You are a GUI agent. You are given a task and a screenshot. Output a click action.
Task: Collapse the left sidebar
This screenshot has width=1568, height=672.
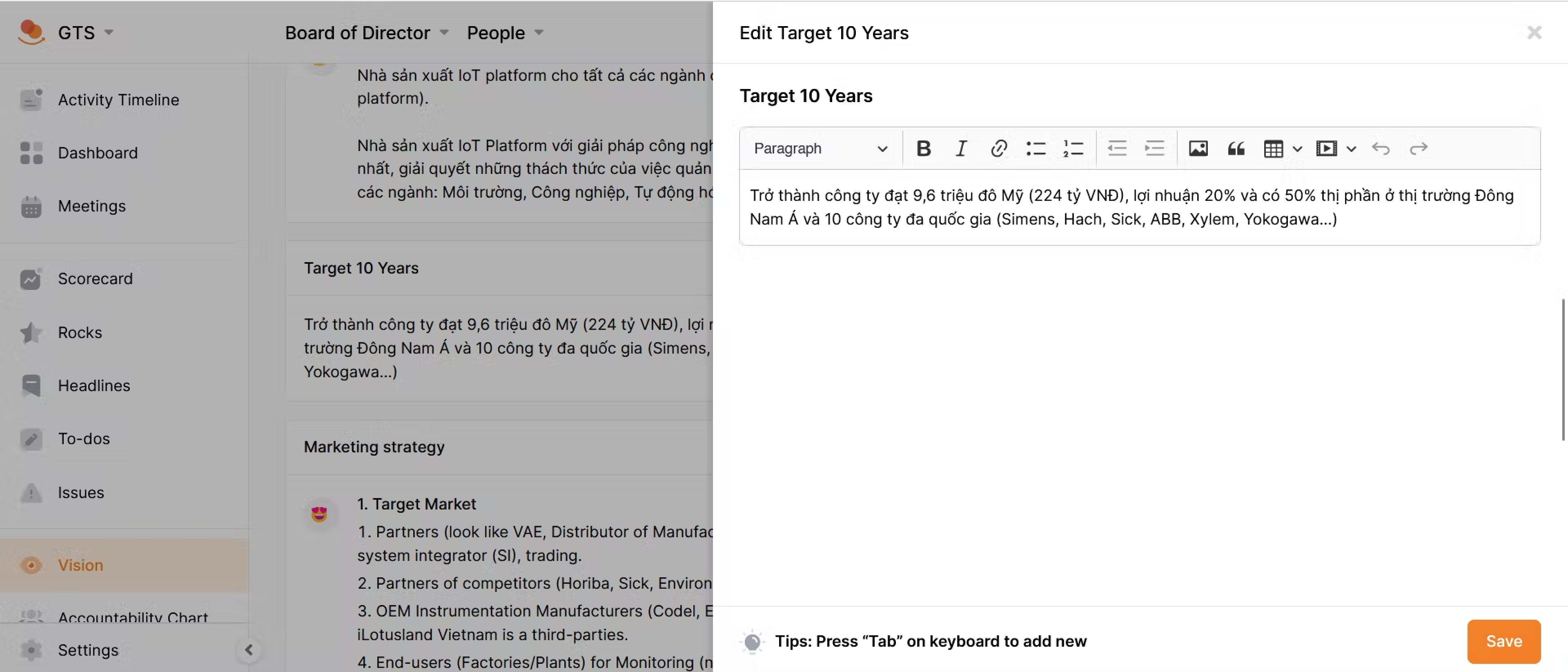tap(249, 650)
